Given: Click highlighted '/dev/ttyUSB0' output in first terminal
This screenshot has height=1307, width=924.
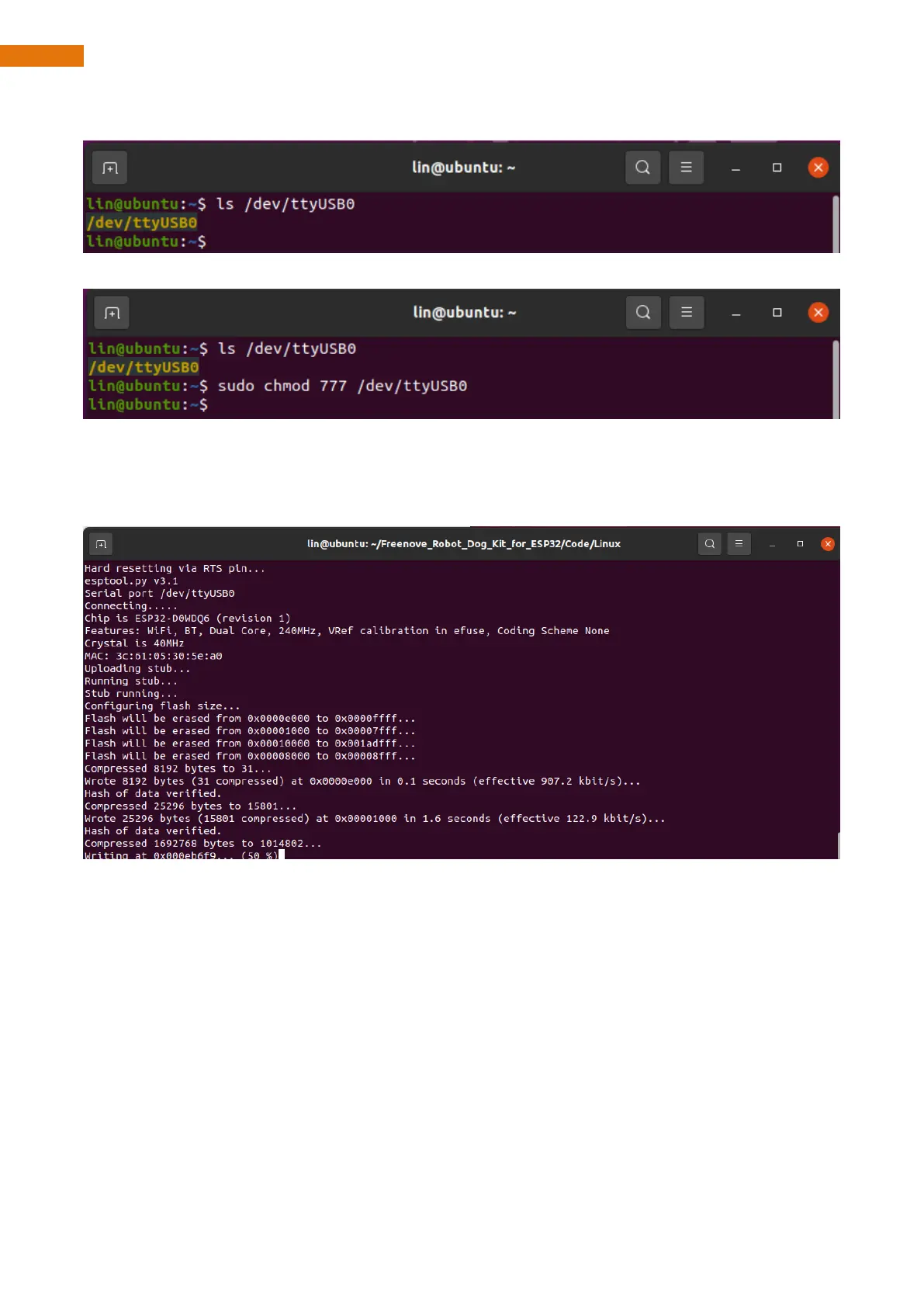Looking at the screenshot, I should click(142, 223).
